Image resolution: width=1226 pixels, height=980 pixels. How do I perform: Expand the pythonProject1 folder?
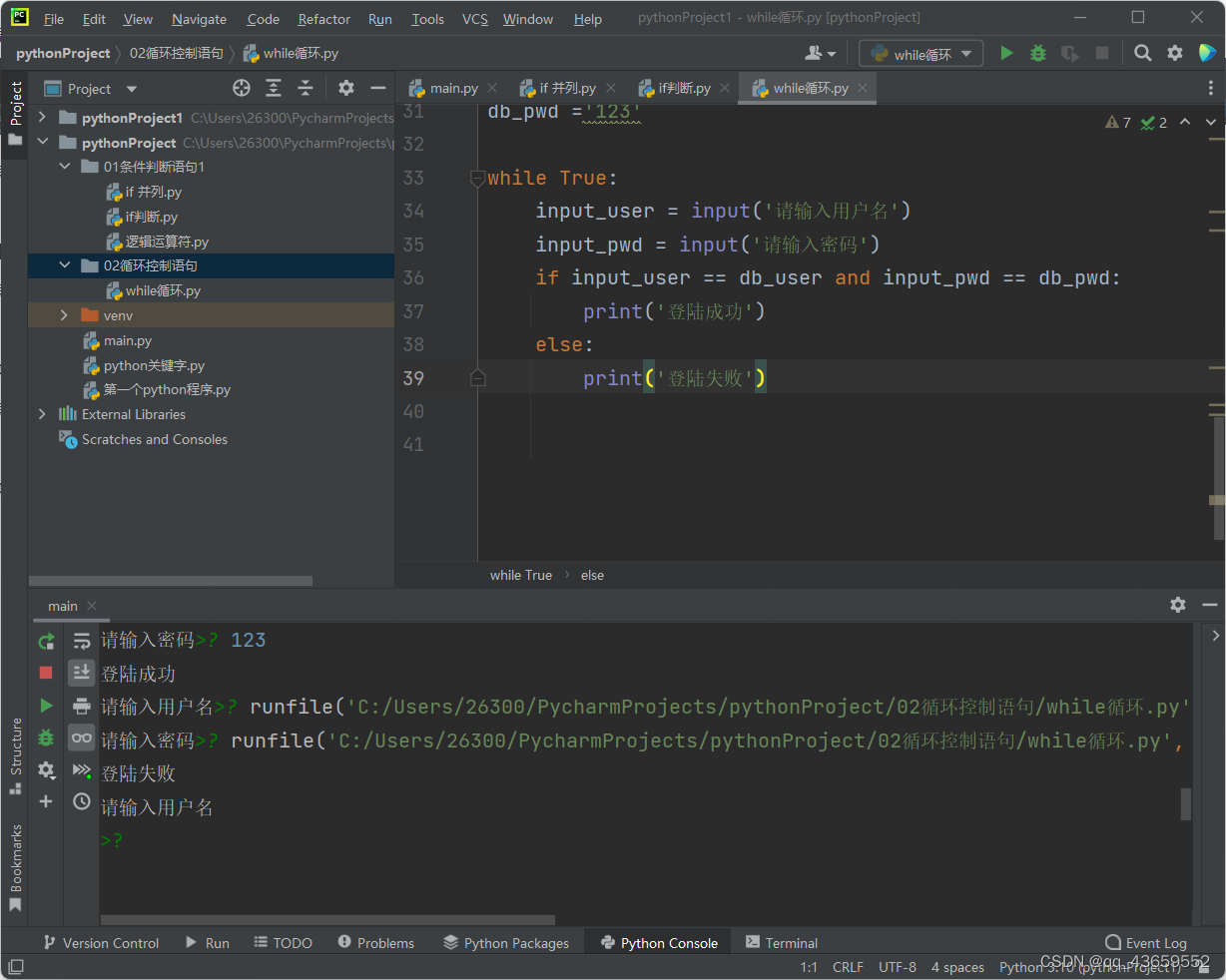tap(42, 117)
